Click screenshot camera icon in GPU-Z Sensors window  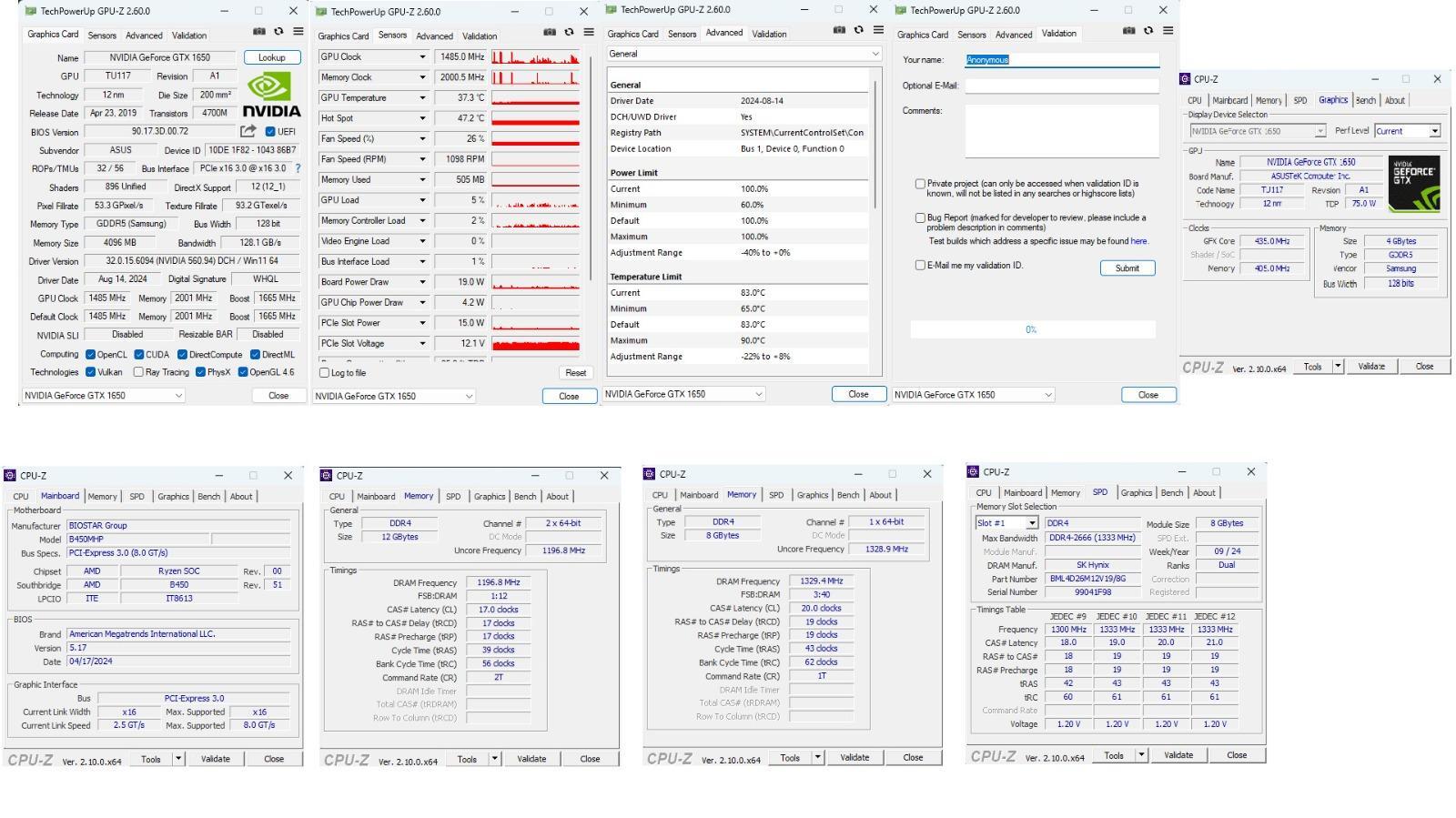(x=550, y=32)
